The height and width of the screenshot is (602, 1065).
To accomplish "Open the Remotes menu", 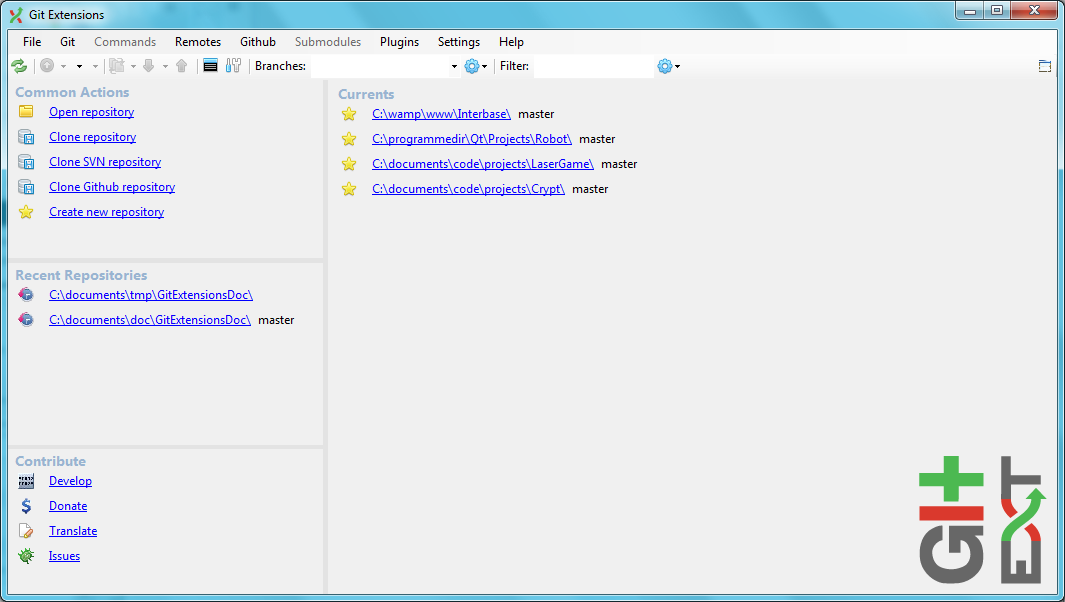I will pyautogui.click(x=198, y=42).
